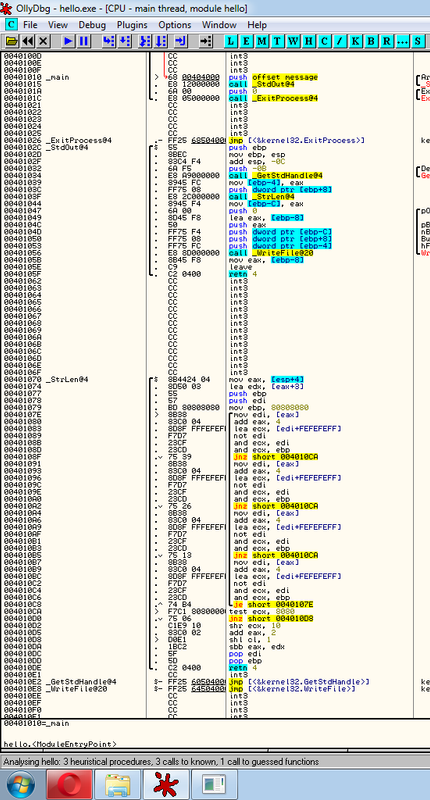Click the Step over toolbar icon
This screenshot has width=430, height=800.
(124, 41)
